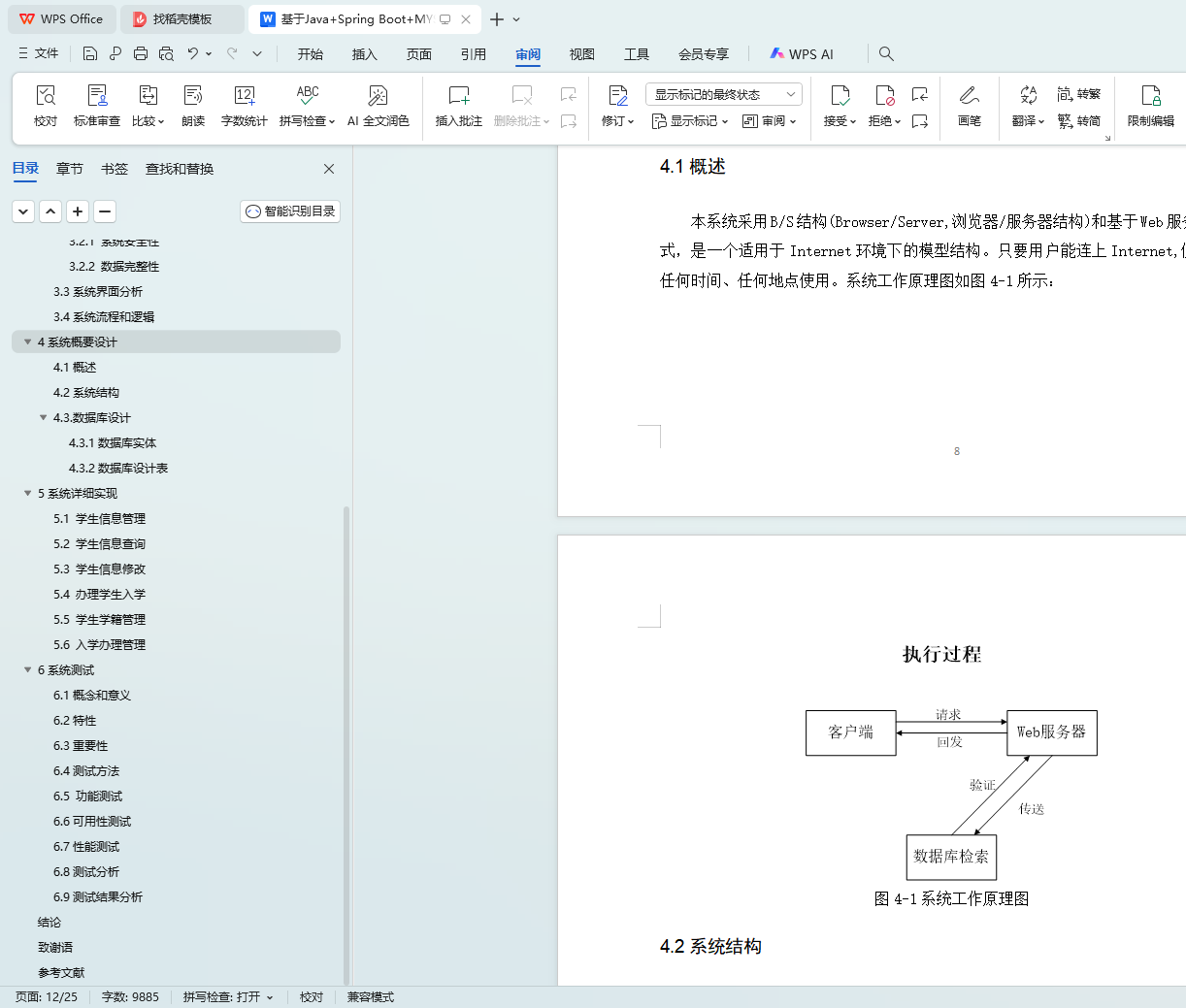Click the promote level up-arrow button

(x=50, y=211)
